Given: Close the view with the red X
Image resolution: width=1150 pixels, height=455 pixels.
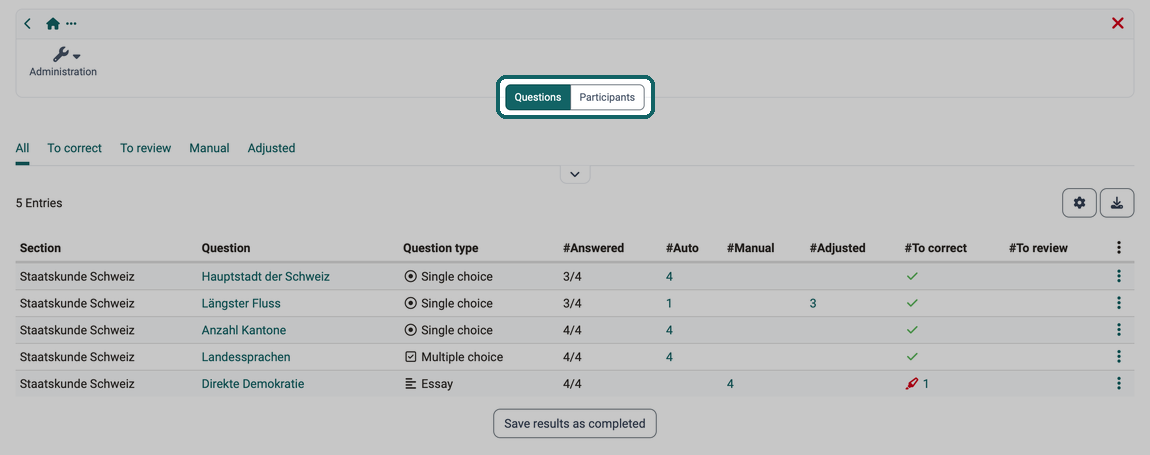Looking at the screenshot, I should [1118, 23].
